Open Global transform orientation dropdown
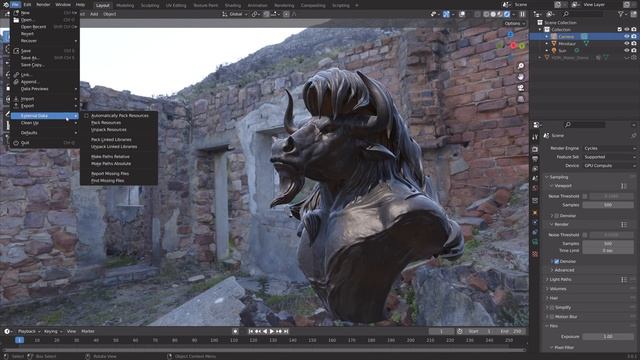Image resolution: width=640 pixels, height=360 pixels. [x=235, y=14]
